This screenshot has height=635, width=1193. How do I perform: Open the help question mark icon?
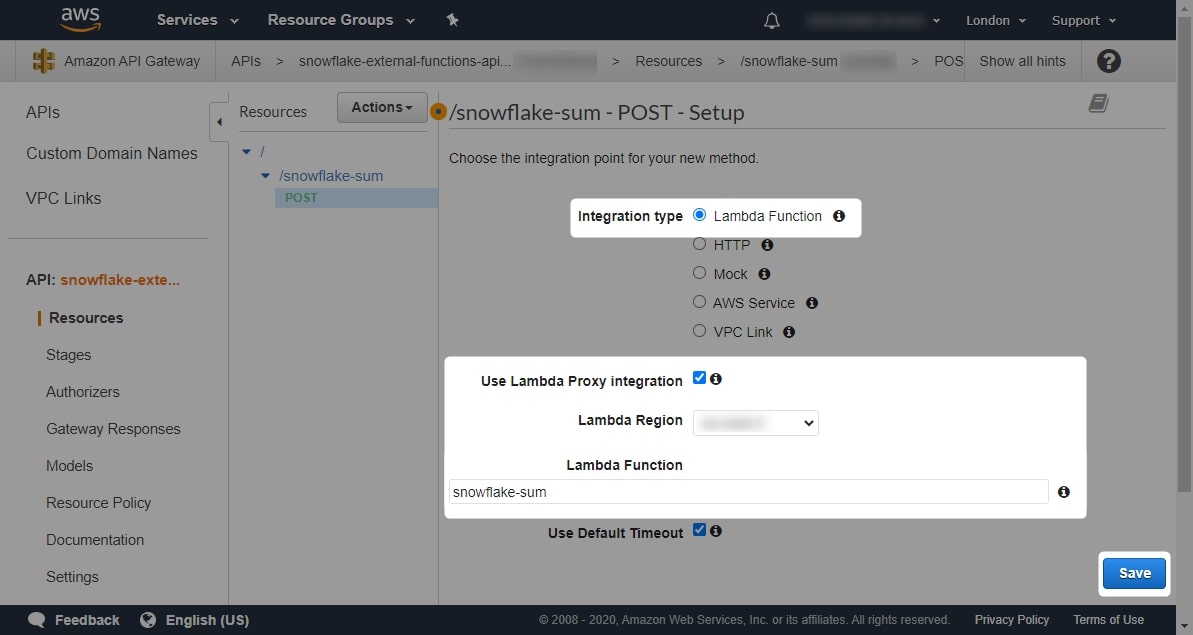[x=1109, y=61]
